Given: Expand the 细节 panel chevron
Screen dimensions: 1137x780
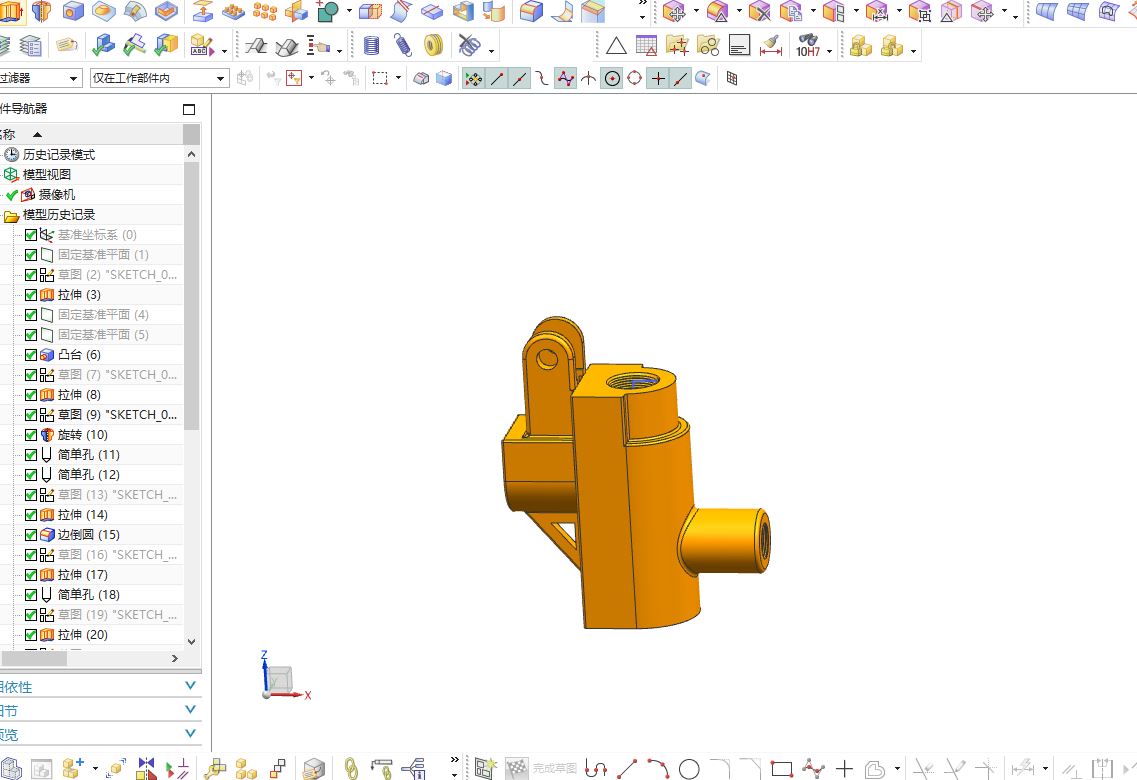Looking at the screenshot, I should (x=190, y=710).
